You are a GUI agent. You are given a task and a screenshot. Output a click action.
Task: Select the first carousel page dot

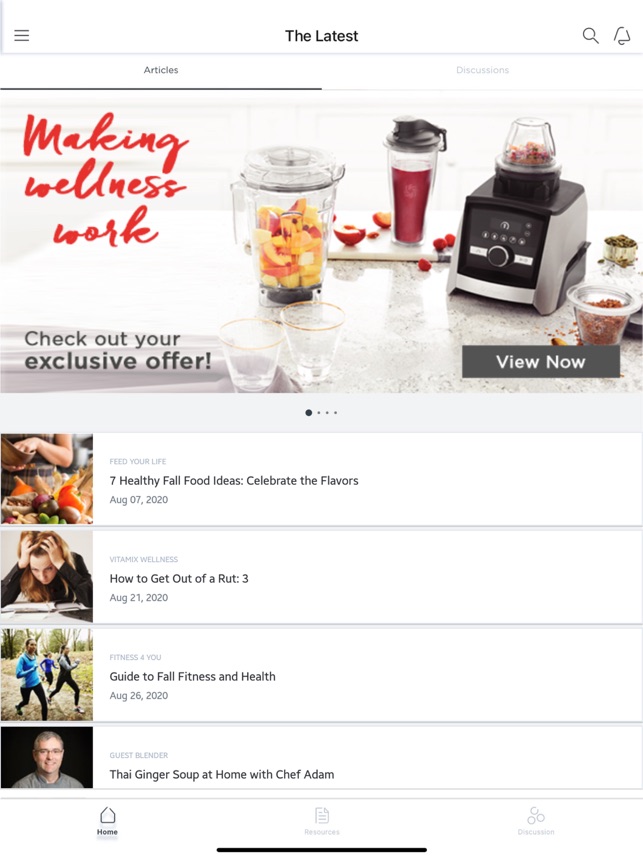point(309,413)
